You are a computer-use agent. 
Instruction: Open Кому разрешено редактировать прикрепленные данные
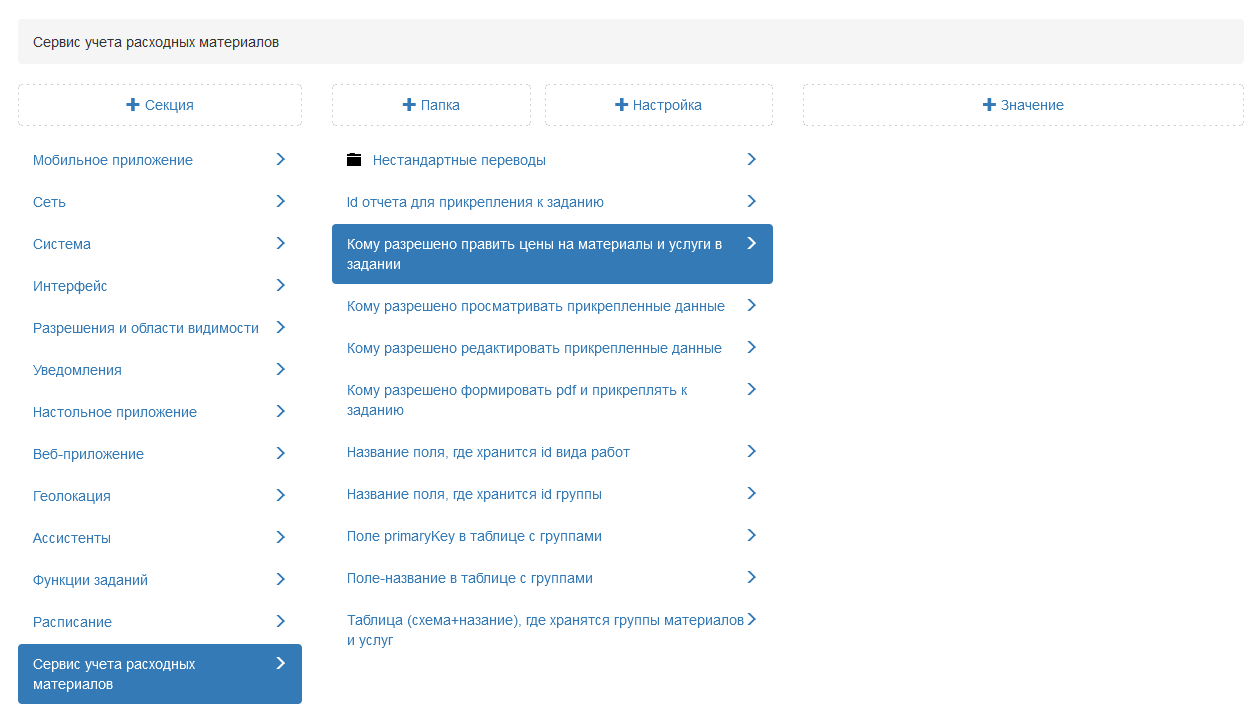(534, 348)
